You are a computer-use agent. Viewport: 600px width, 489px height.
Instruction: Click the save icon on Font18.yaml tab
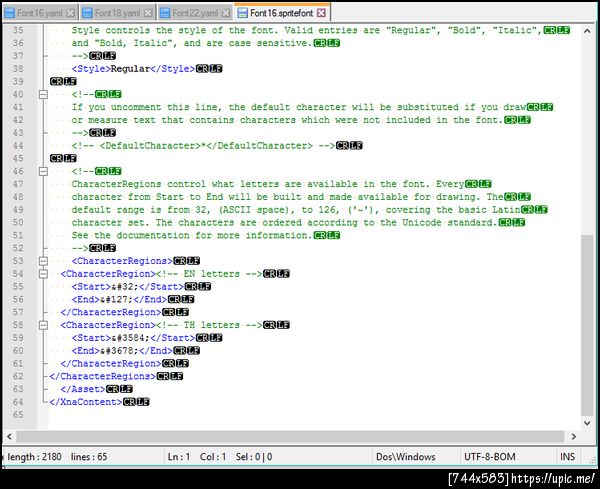click(x=87, y=13)
